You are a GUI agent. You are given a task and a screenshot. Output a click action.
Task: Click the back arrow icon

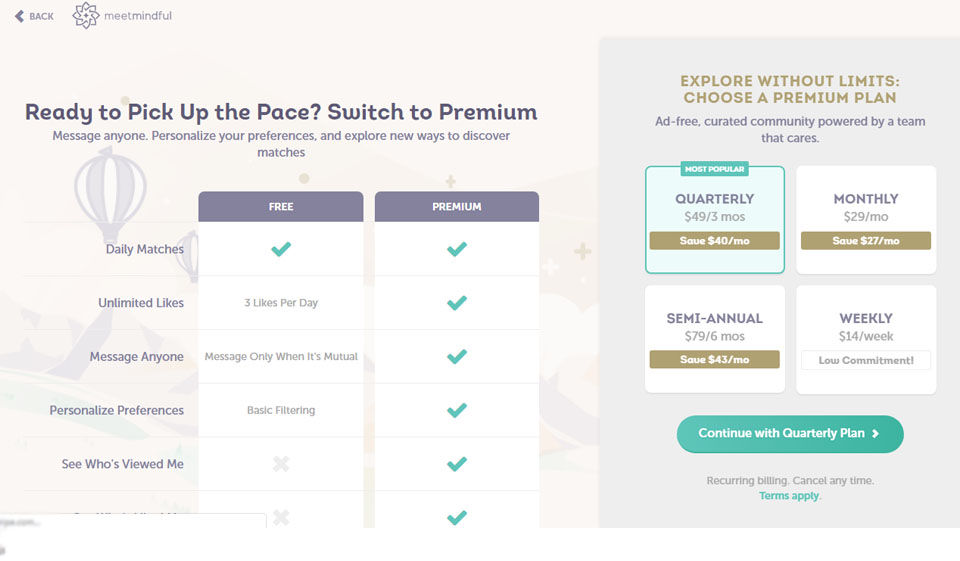point(19,16)
